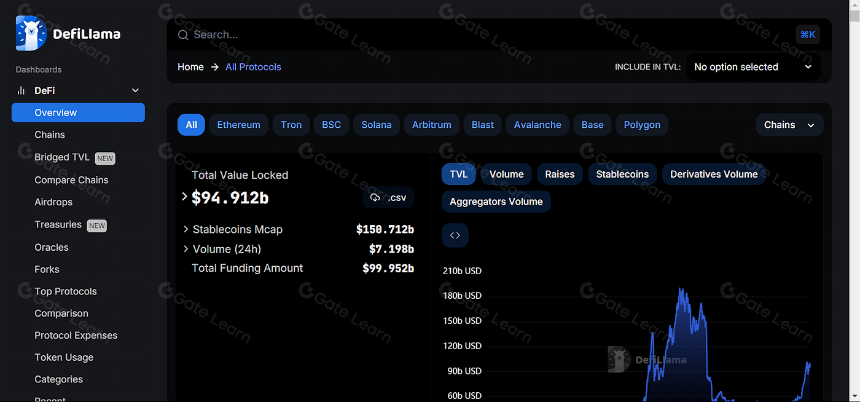Expand Total Value Locked breakdown
This screenshot has height=402, width=860.
click(185, 196)
